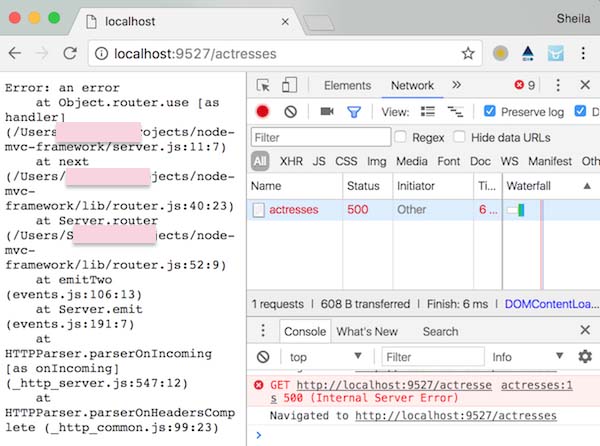Toggle the Preserve log checkbox
Viewport: 600px width, 446px height.
pos(489,111)
